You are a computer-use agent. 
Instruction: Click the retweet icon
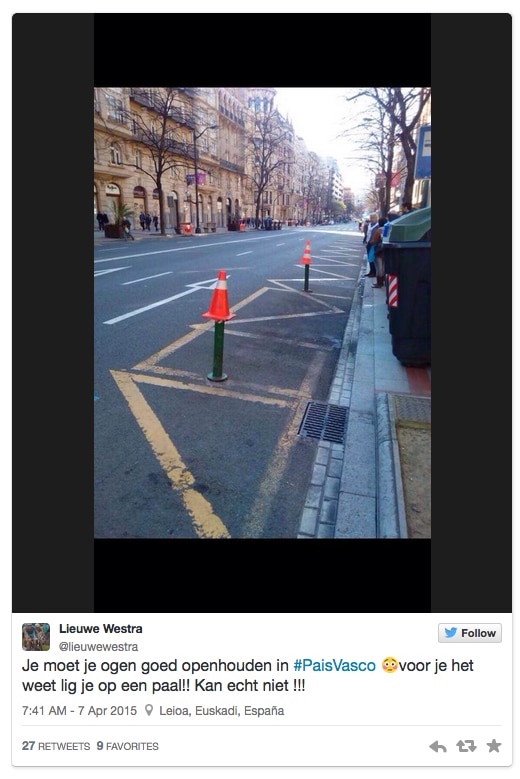click(x=466, y=746)
